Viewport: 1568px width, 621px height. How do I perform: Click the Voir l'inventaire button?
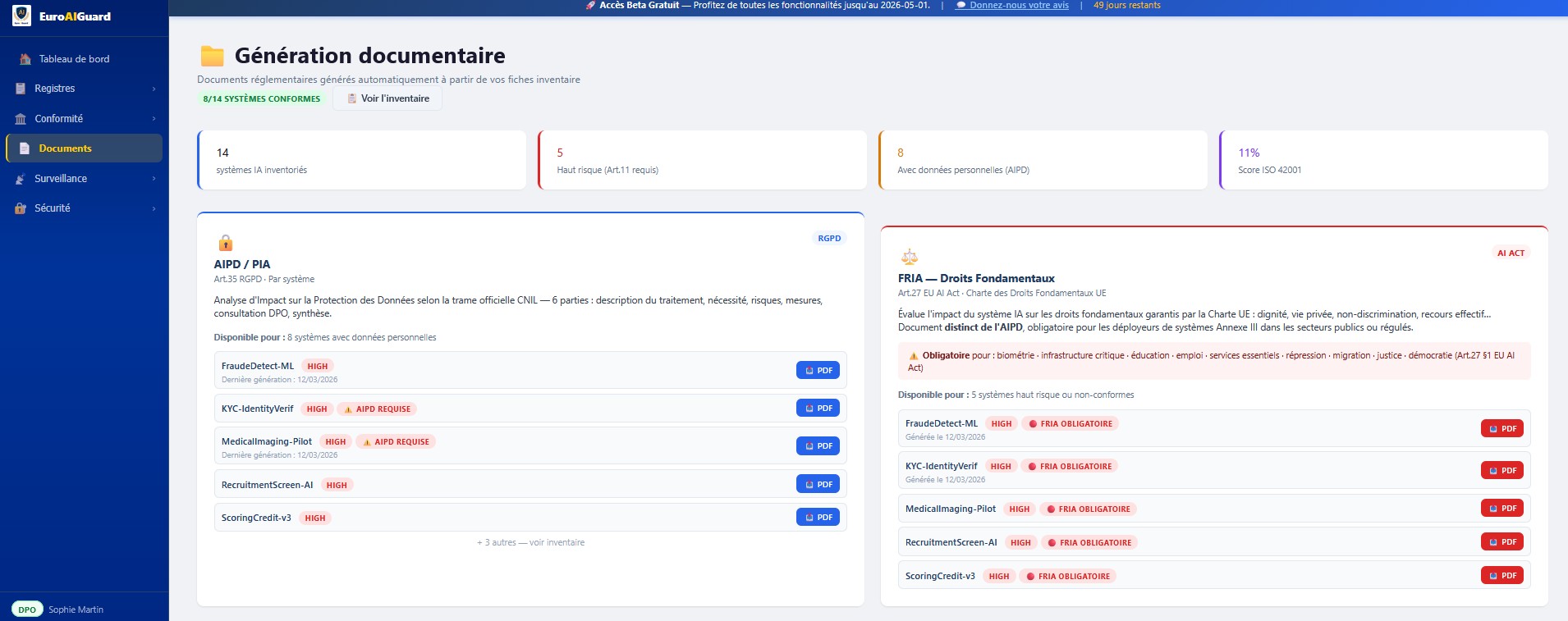387,98
